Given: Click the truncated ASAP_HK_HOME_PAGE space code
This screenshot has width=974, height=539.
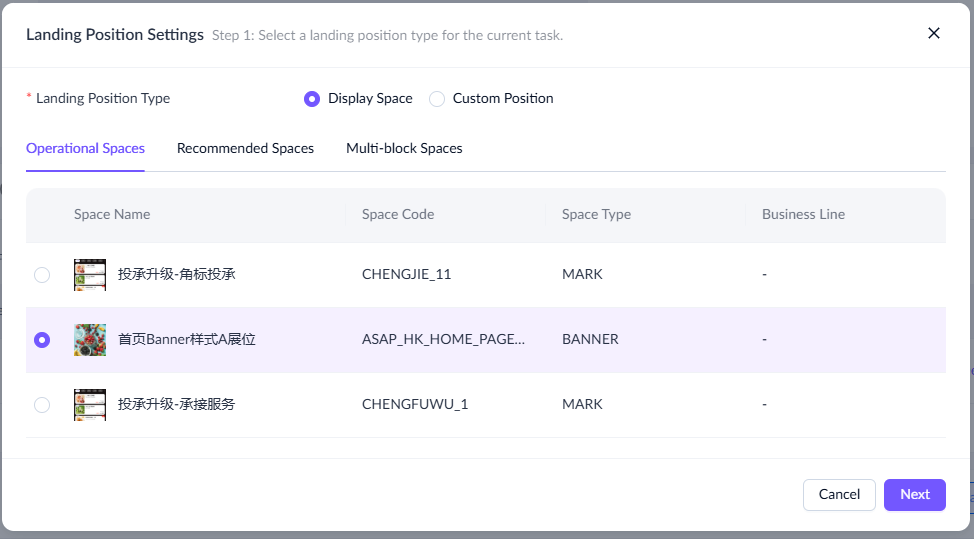Looking at the screenshot, I should (x=443, y=340).
